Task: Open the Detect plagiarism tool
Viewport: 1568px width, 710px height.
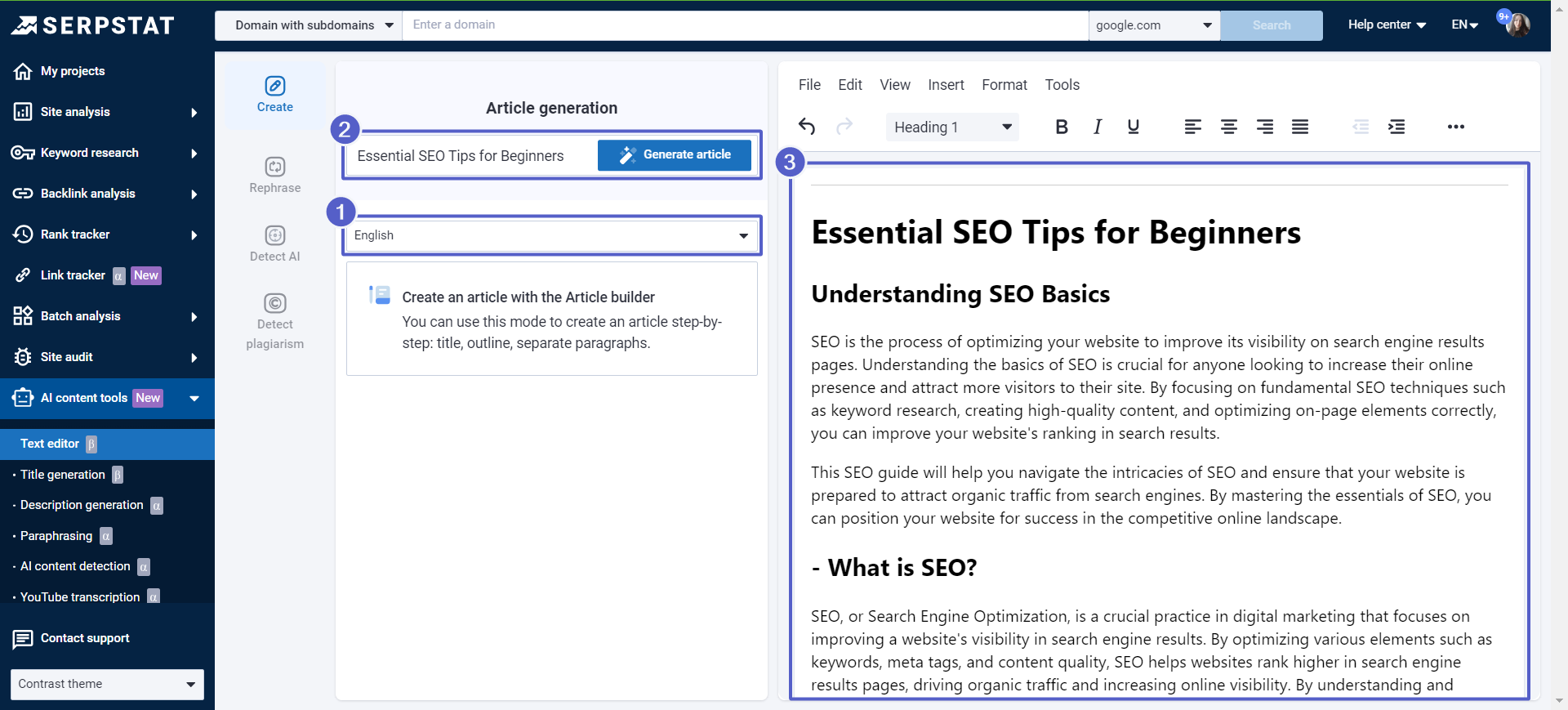Action: click(275, 321)
